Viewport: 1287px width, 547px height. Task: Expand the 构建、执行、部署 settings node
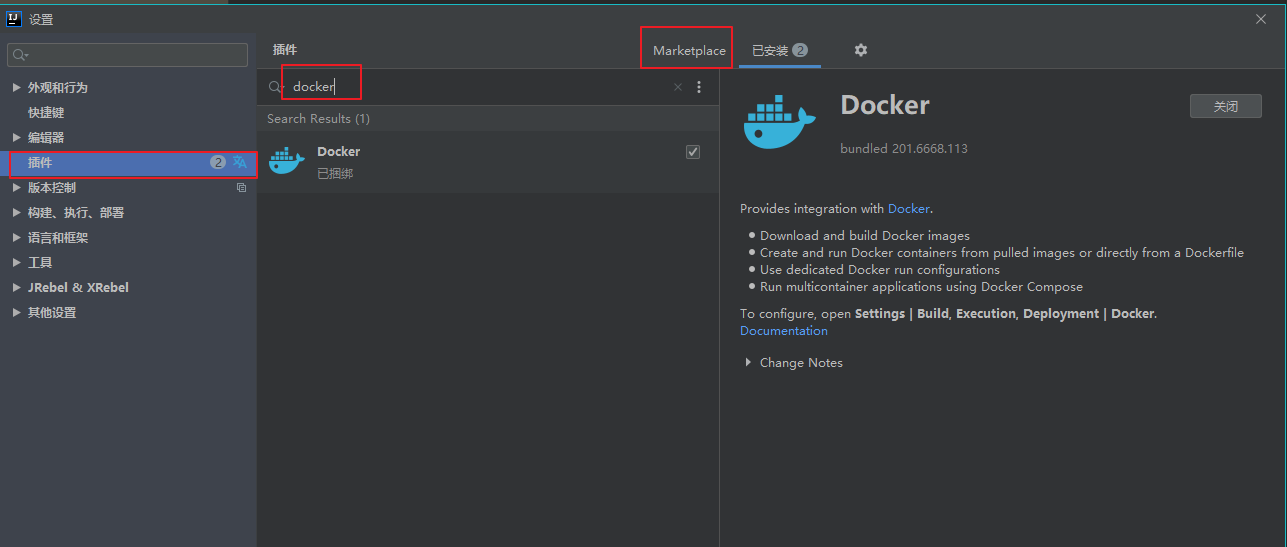coord(16,213)
